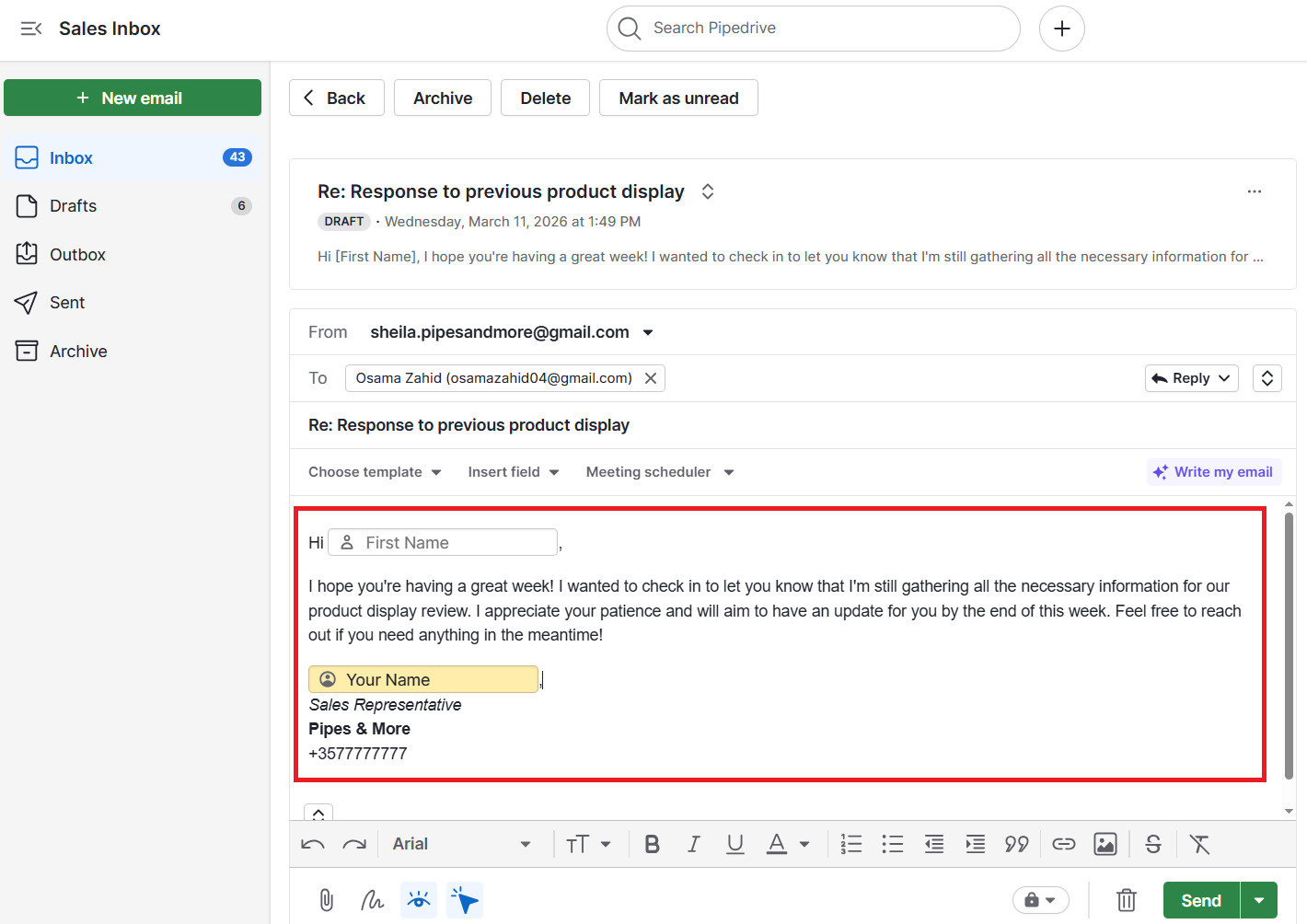The height and width of the screenshot is (924, 1307).
Task: Select the blockquote icon in the toolbar
Action: click(x=1017, y=843)
